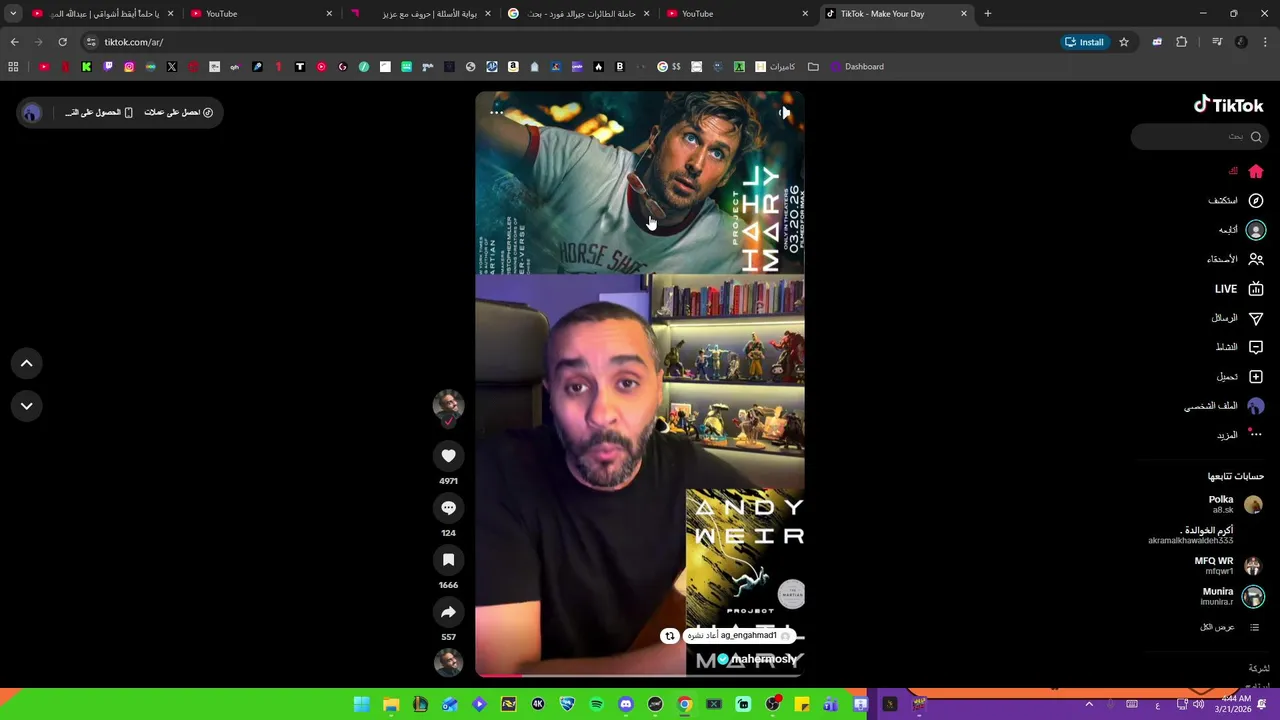Viewport: 1280px width, 720px height.
Task: Open the Chrome extensions puzzle icon
Action: pyautogui.click(x=1182, y=42)
